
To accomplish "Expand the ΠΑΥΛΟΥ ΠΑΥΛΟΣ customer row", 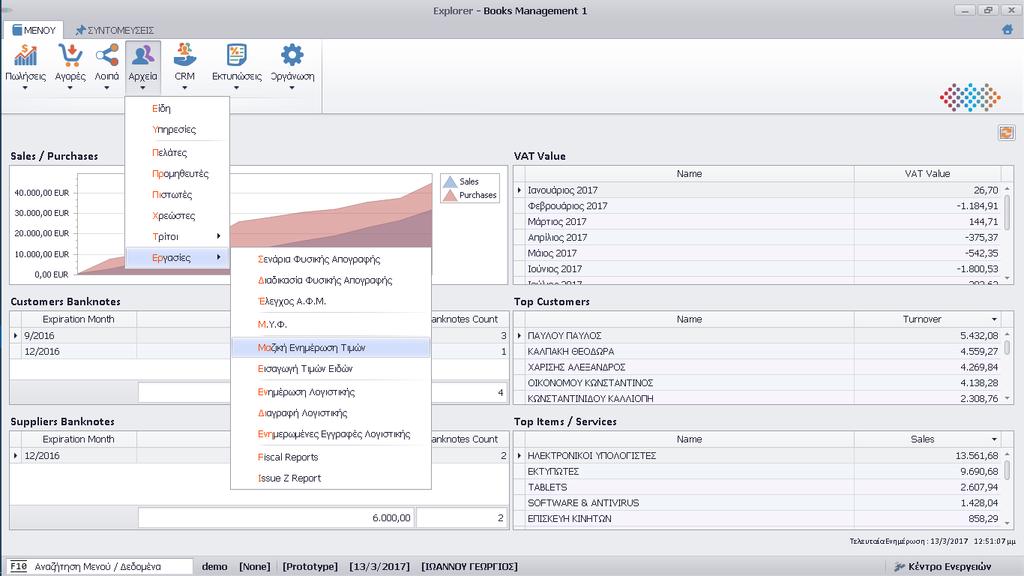I will pyautogui.click(x=519, y=336).
